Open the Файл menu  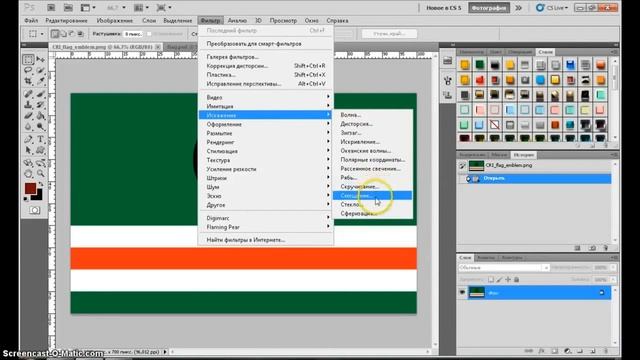click(x=31, y=20)
